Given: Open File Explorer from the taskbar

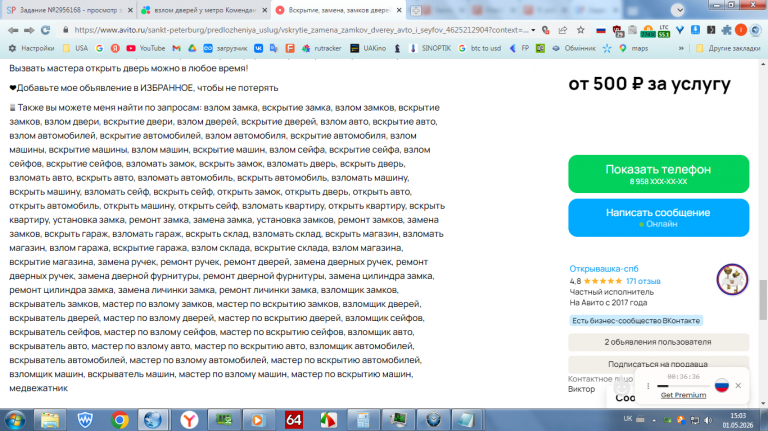Looking at the screenshot, I should pos(49,420).
